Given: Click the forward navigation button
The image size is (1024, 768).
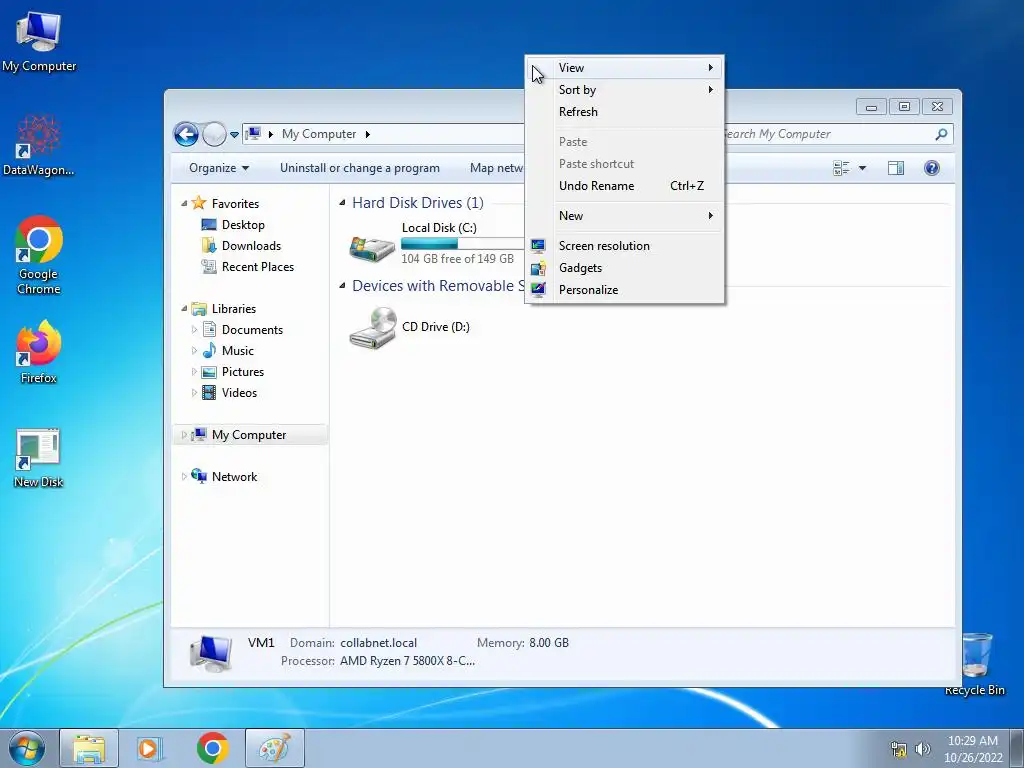Looking at the screenshot, I should coord(214,135).
